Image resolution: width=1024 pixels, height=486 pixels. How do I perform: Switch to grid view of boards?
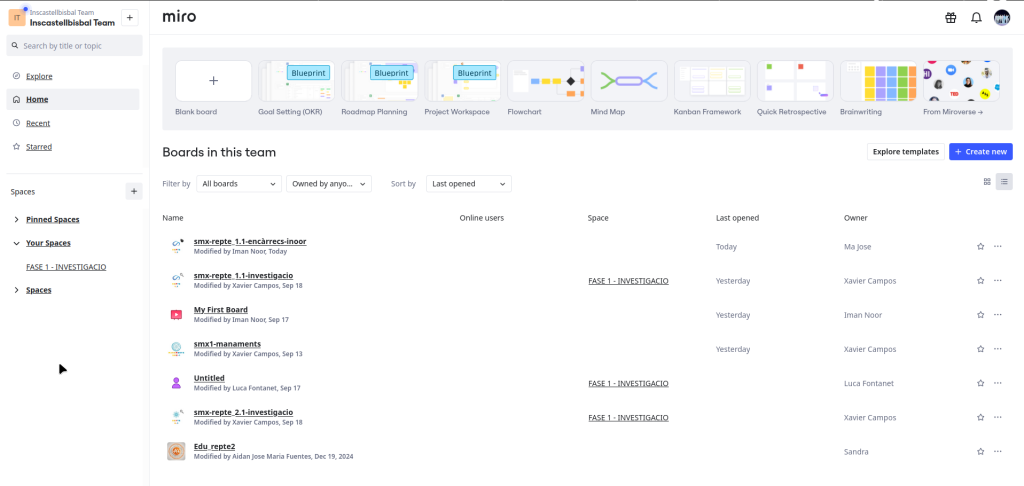click(x=987, y=182)
